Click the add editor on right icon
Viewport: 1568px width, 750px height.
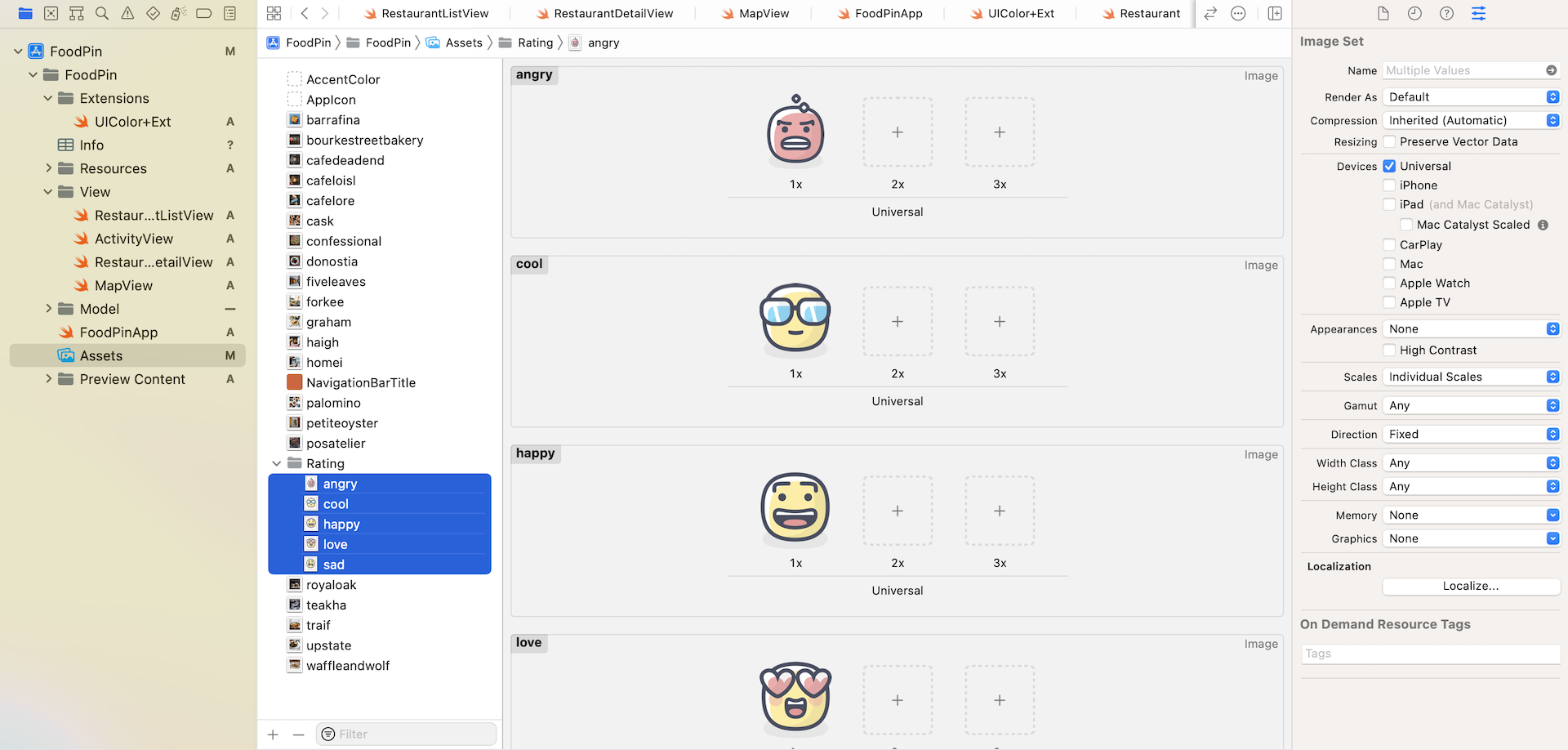tap(1275, 13)
